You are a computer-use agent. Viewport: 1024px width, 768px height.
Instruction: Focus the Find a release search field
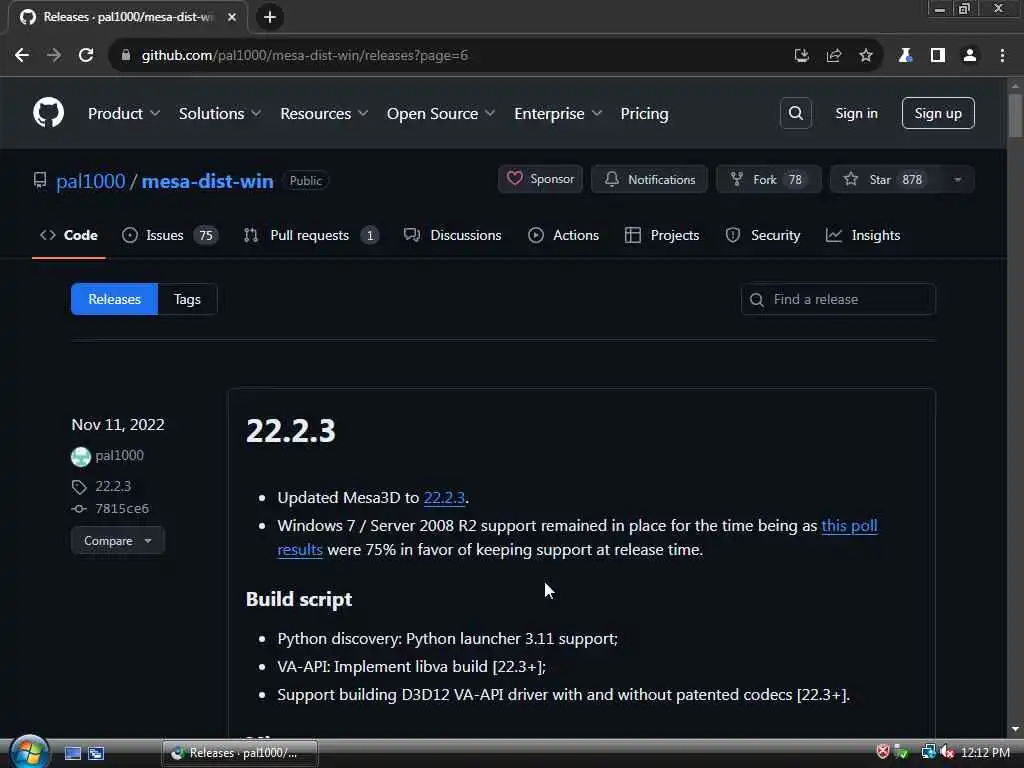tap(838, 299)
